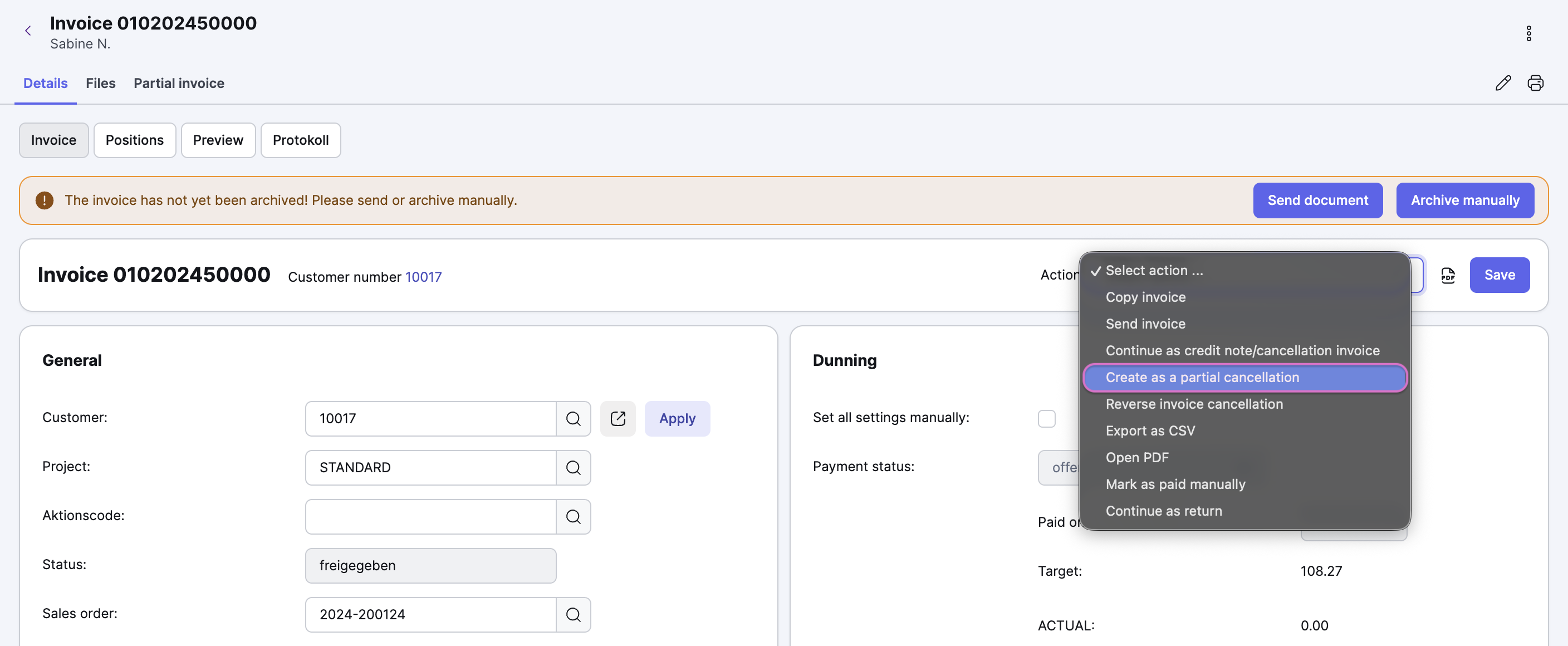
Task: Tick the Set all settings manually checkbox
Action: pyautogui.click(x=1046, y=419)
